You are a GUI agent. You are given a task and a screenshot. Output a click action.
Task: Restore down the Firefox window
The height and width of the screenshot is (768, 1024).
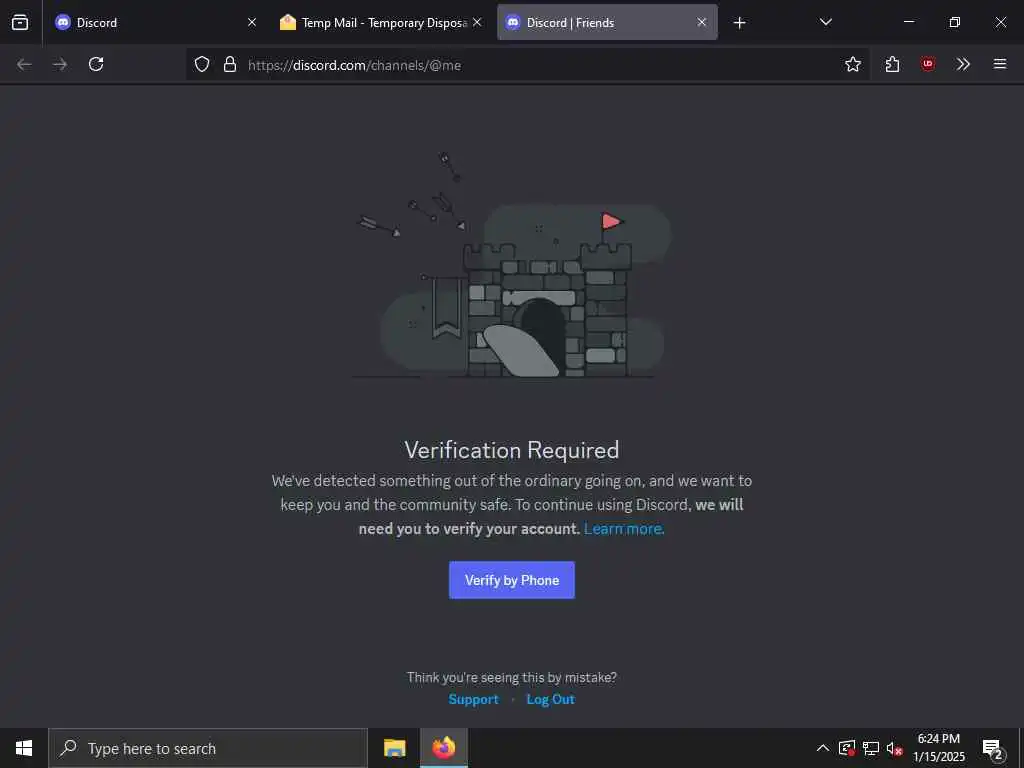coord(954,22)
